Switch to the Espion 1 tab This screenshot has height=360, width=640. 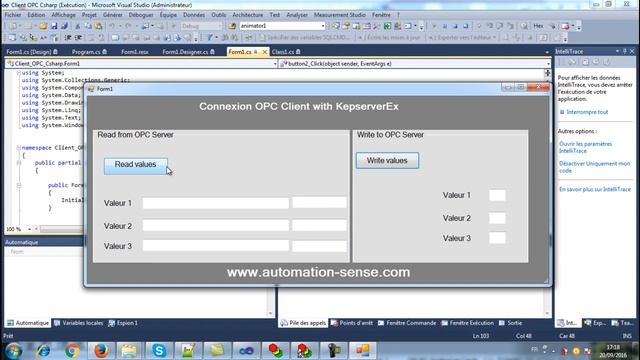point(123,323)
